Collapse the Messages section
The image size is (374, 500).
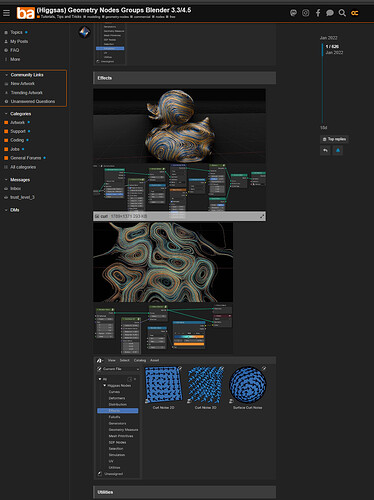point(20,180)
